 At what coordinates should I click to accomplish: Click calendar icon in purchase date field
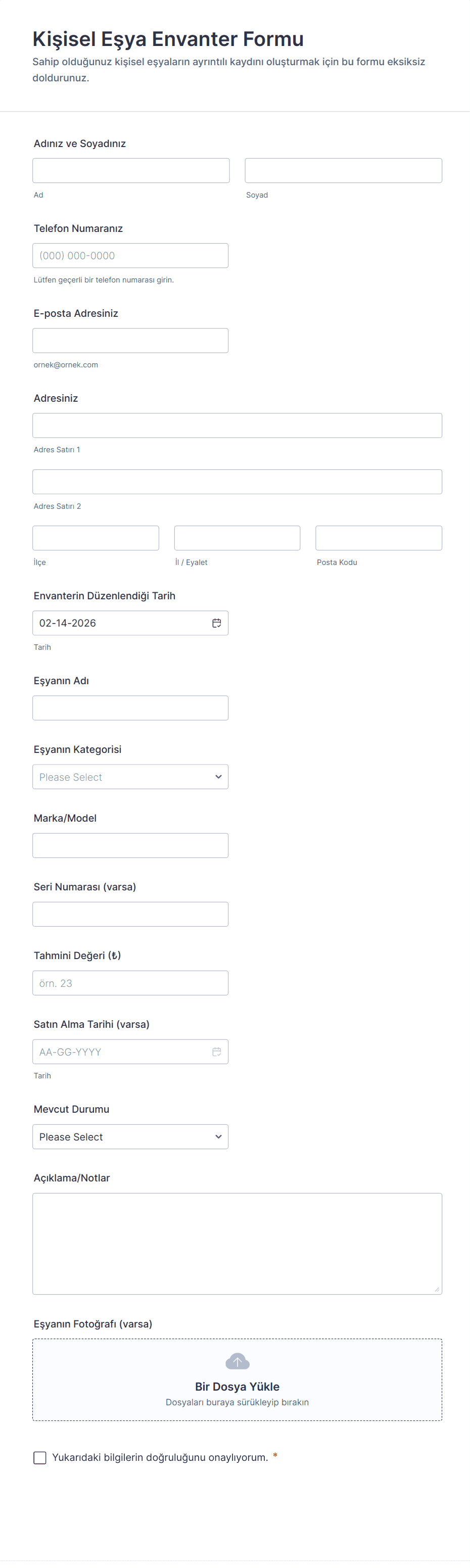[x=216, y=1051]
